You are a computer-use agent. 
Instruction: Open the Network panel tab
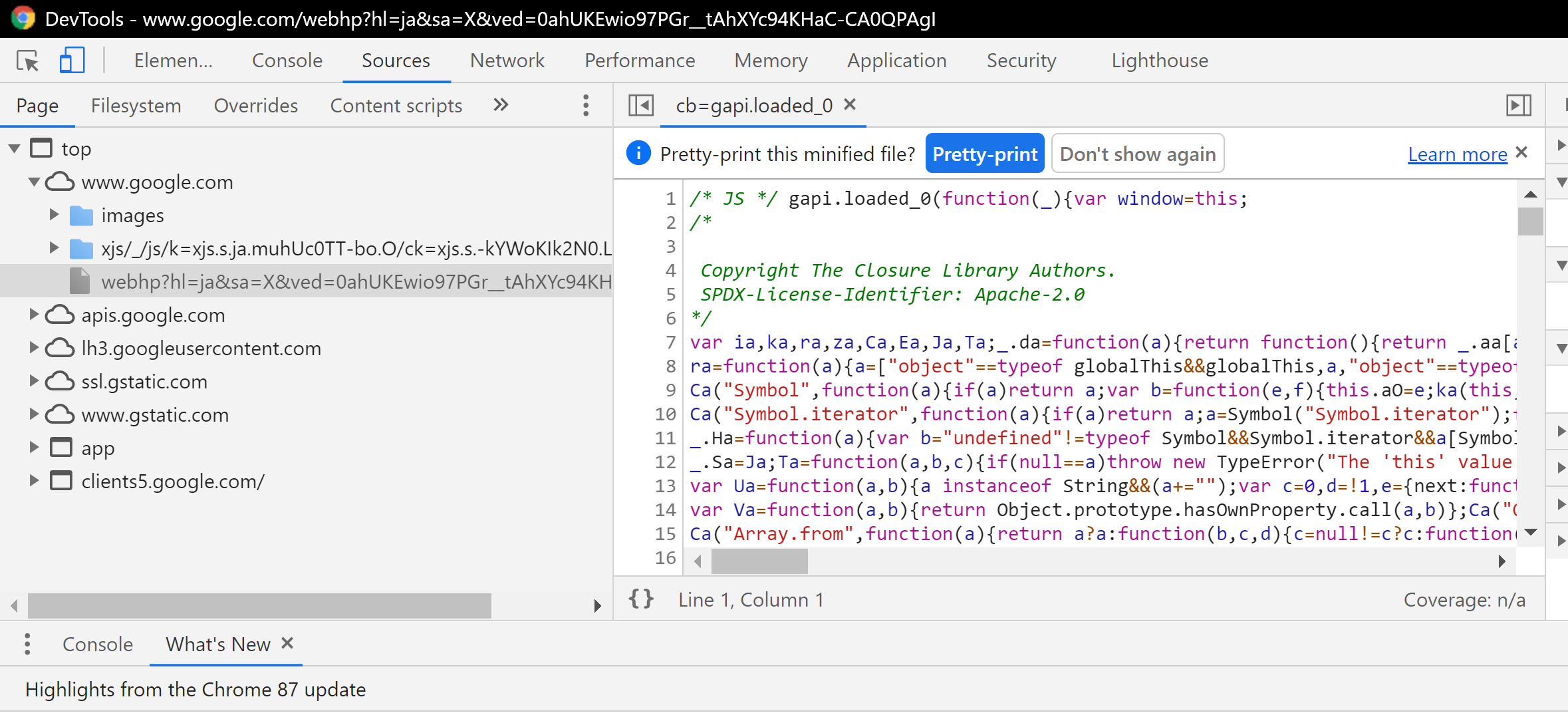[507, 61]
